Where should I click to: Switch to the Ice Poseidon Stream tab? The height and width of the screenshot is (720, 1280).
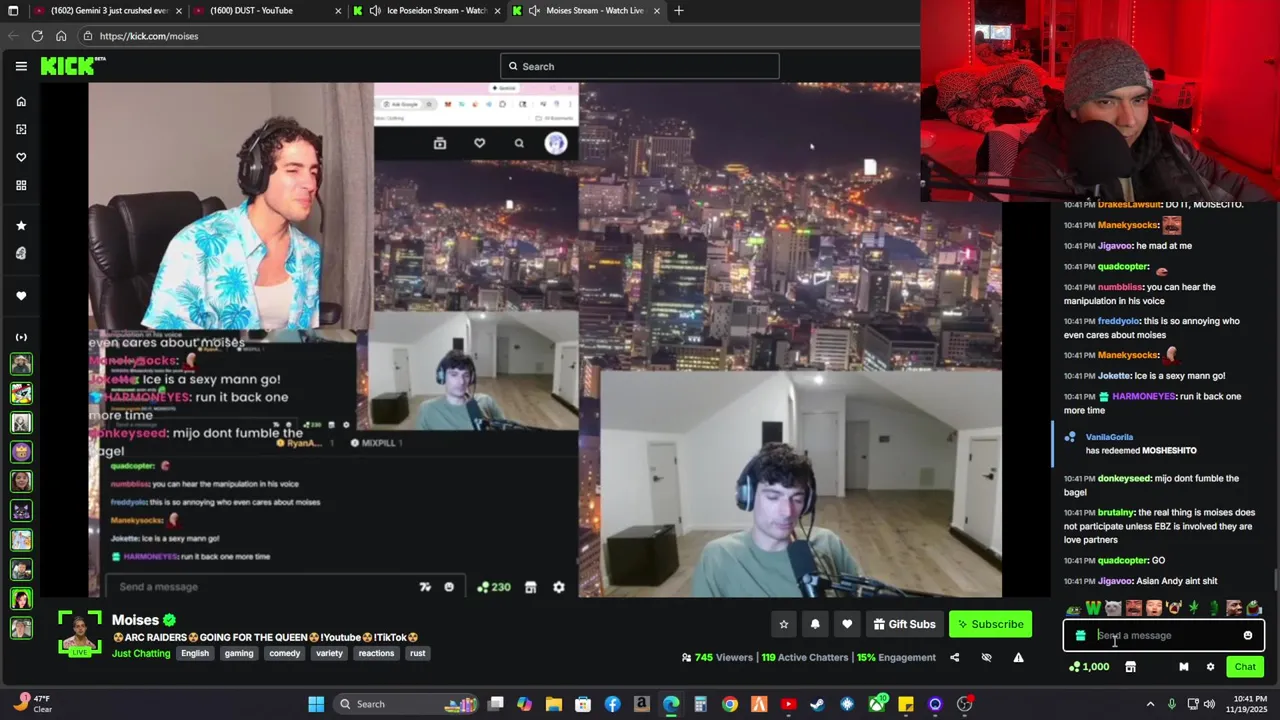pyautogui.click(x=428, y=10)
